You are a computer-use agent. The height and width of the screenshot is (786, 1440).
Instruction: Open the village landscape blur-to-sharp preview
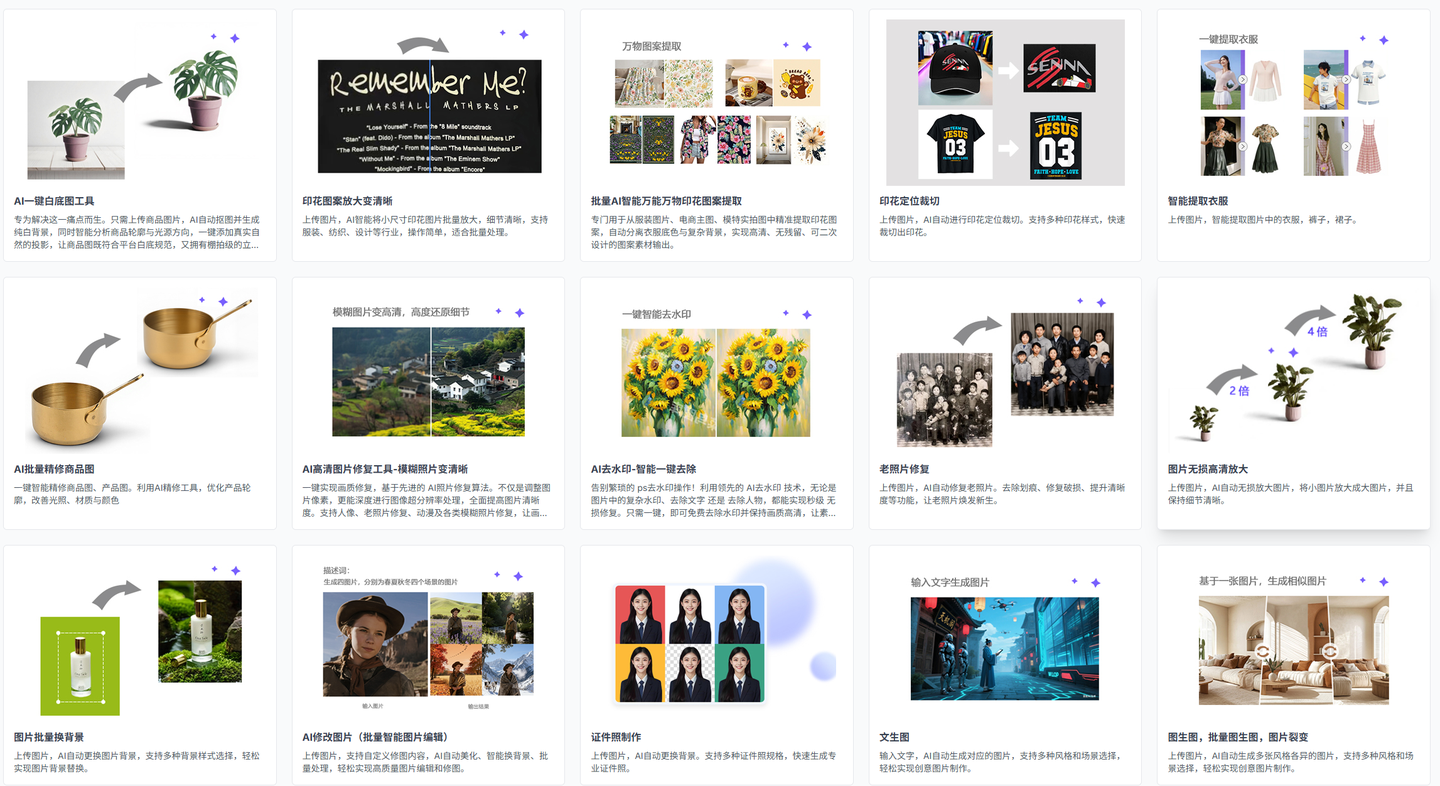pos(429,371)
